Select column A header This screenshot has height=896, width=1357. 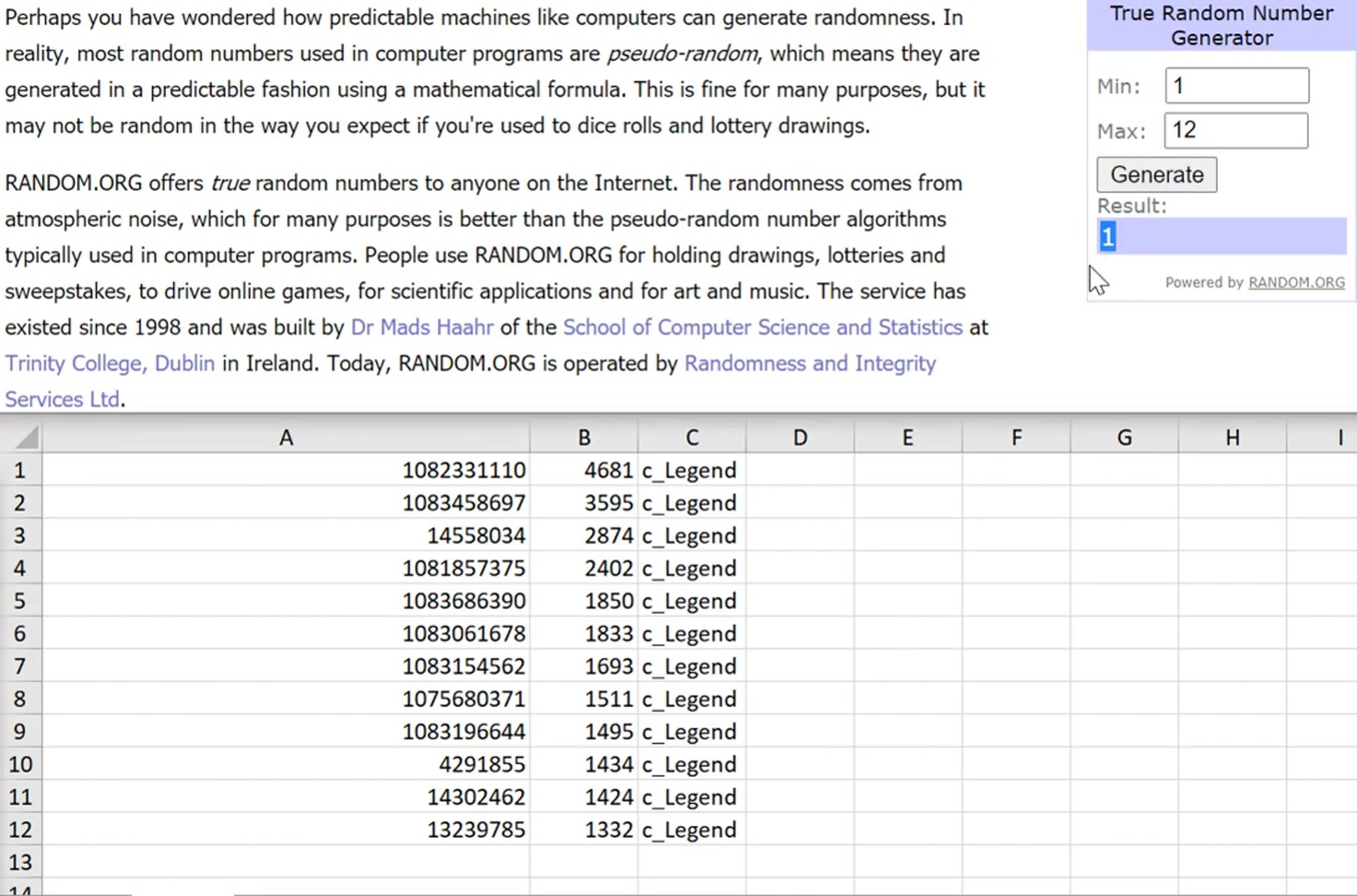286,438
